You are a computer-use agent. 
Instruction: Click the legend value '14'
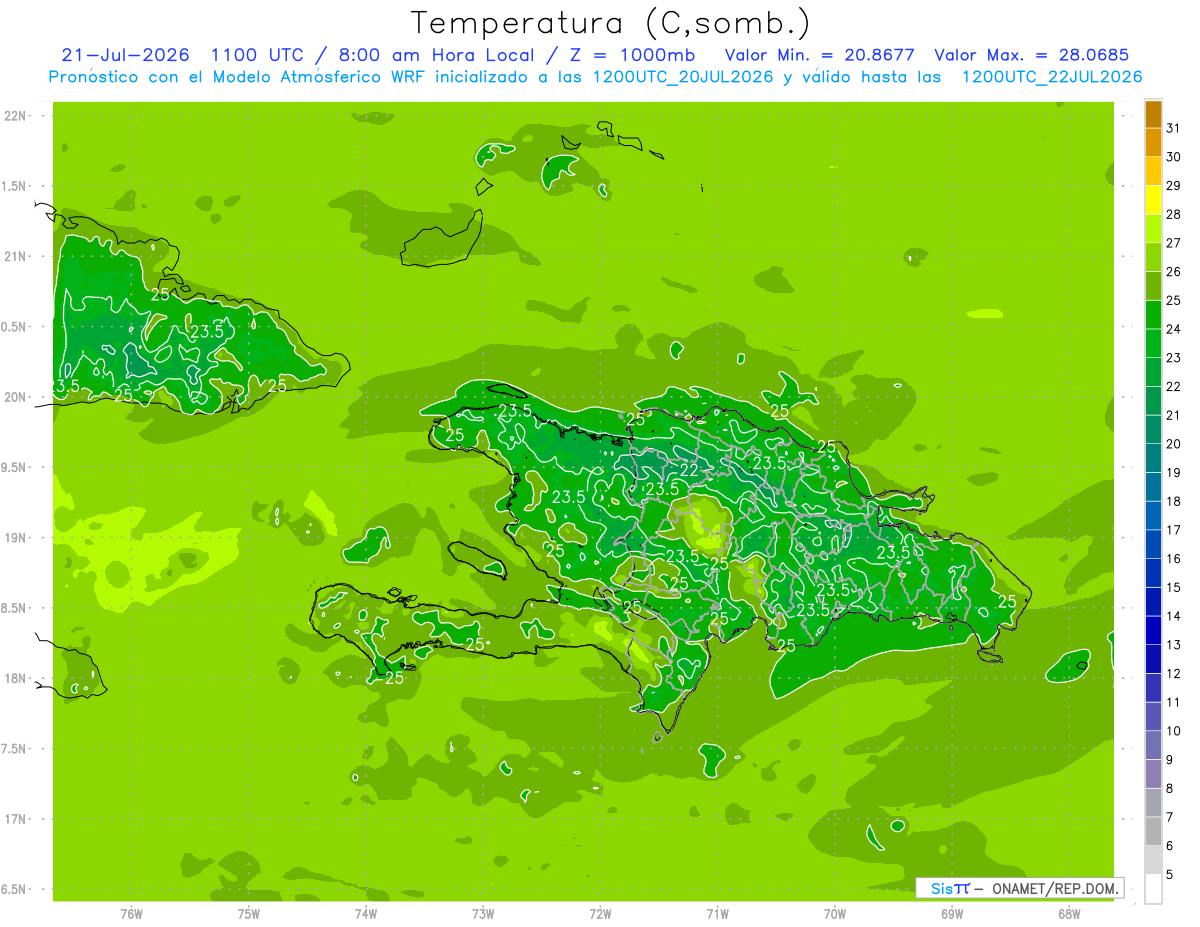tap(1173, 616)
